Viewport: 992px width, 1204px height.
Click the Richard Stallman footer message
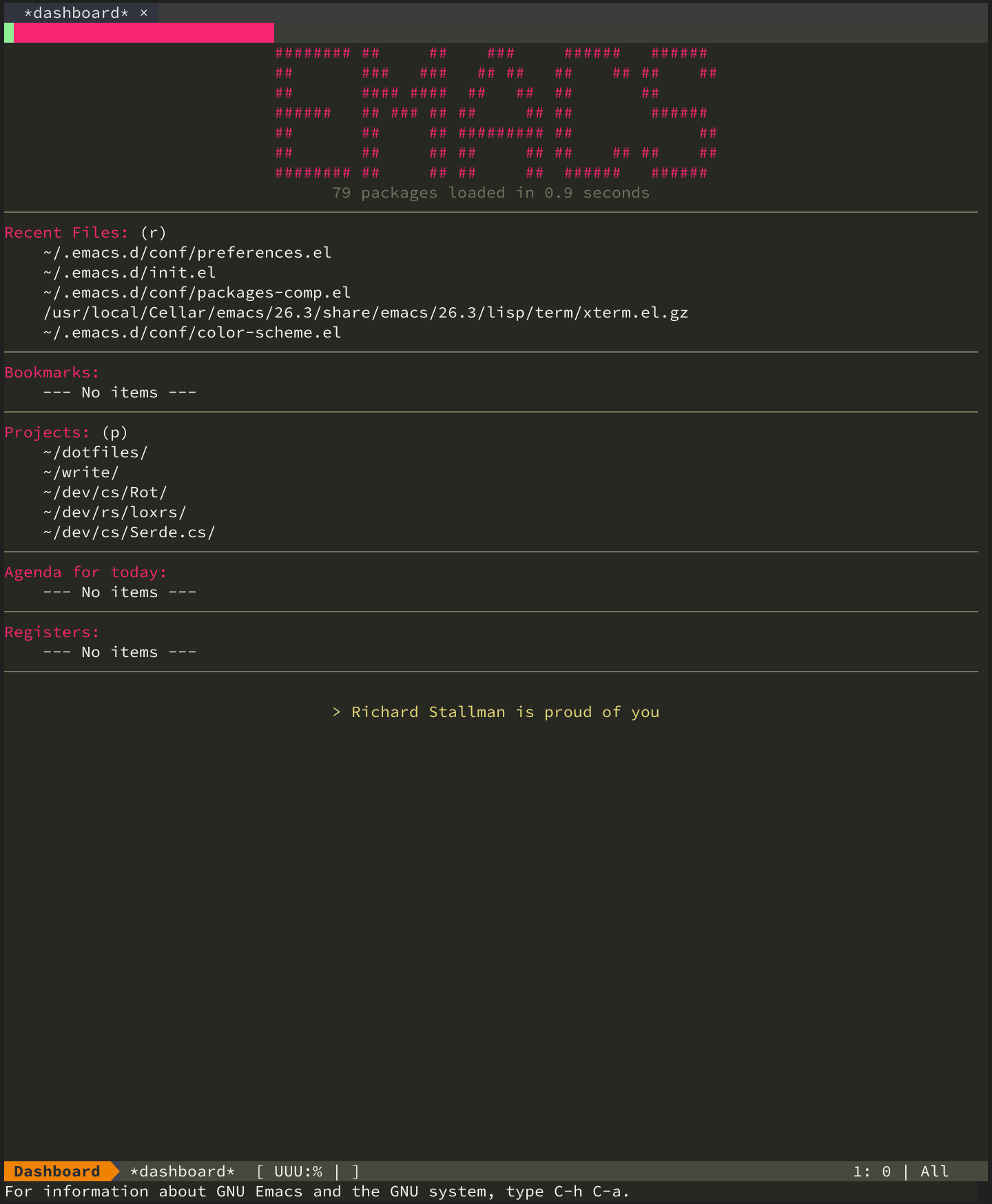click(x=496, y=712)
